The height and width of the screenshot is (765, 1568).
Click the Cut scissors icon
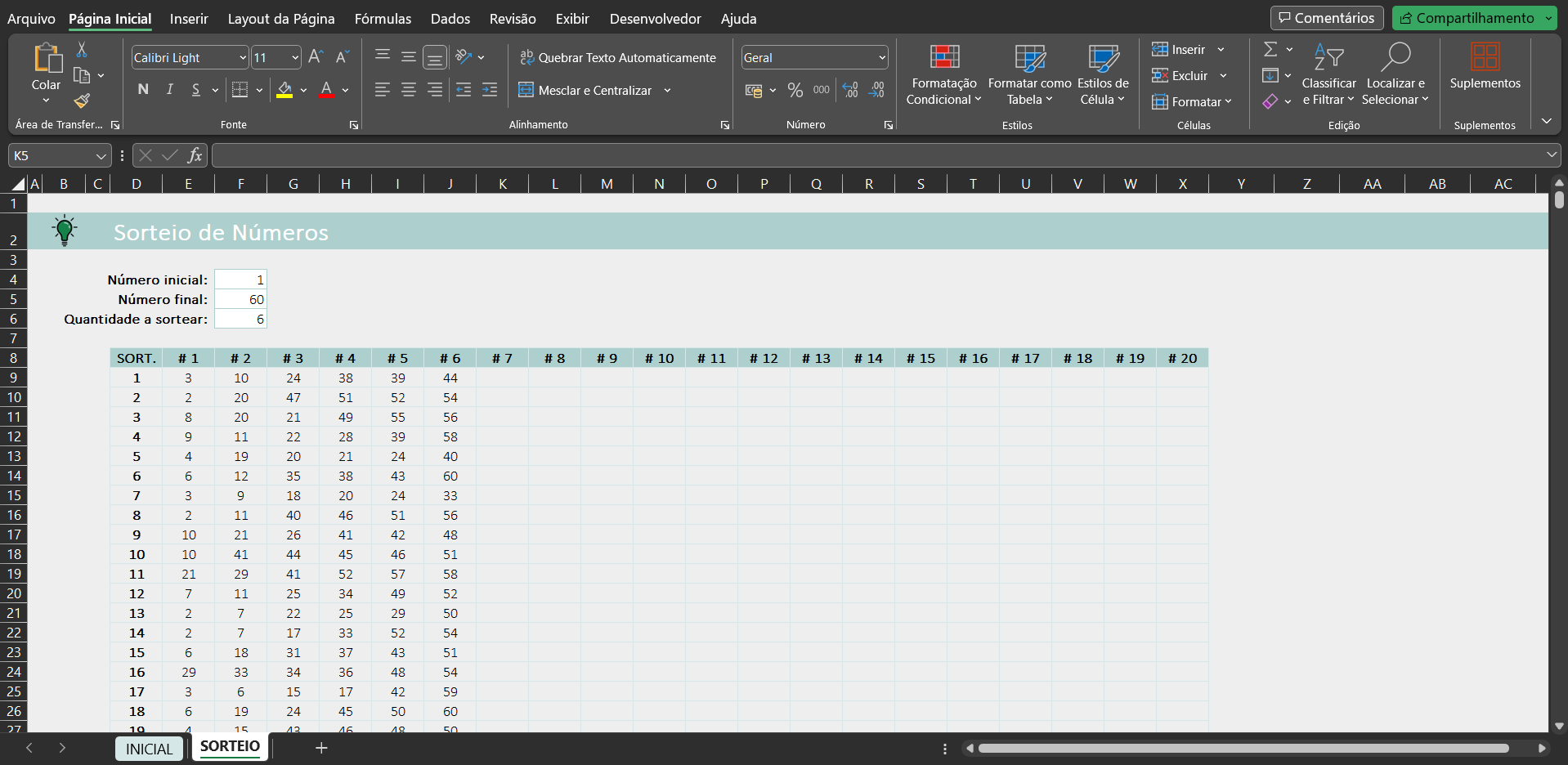pos(82,50)
